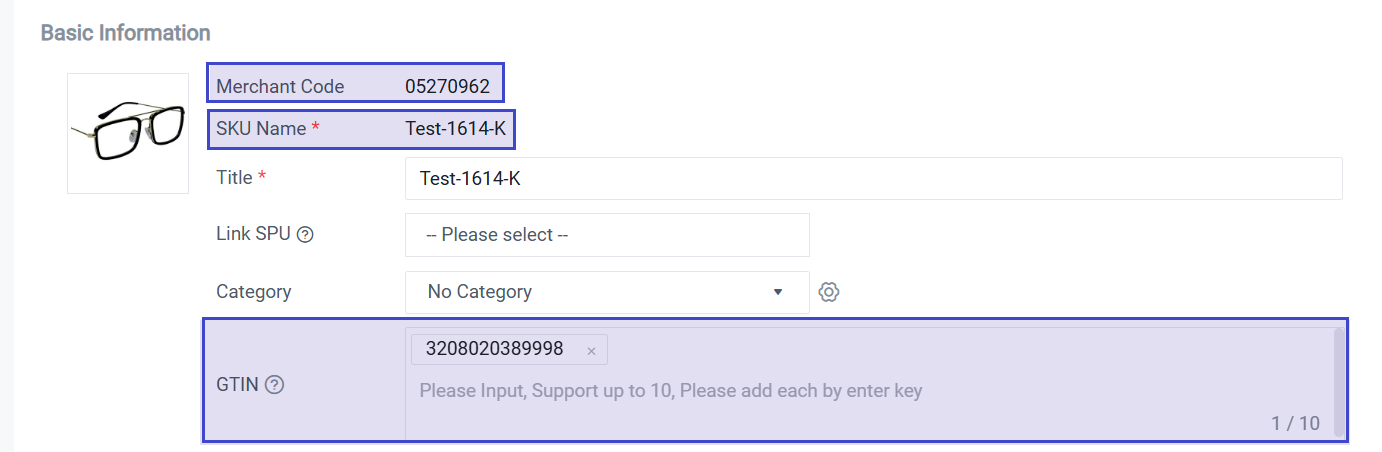Click the 'GTIN' label text
The height and width of the screenshot is (452, 1382).
click(237, 384)
